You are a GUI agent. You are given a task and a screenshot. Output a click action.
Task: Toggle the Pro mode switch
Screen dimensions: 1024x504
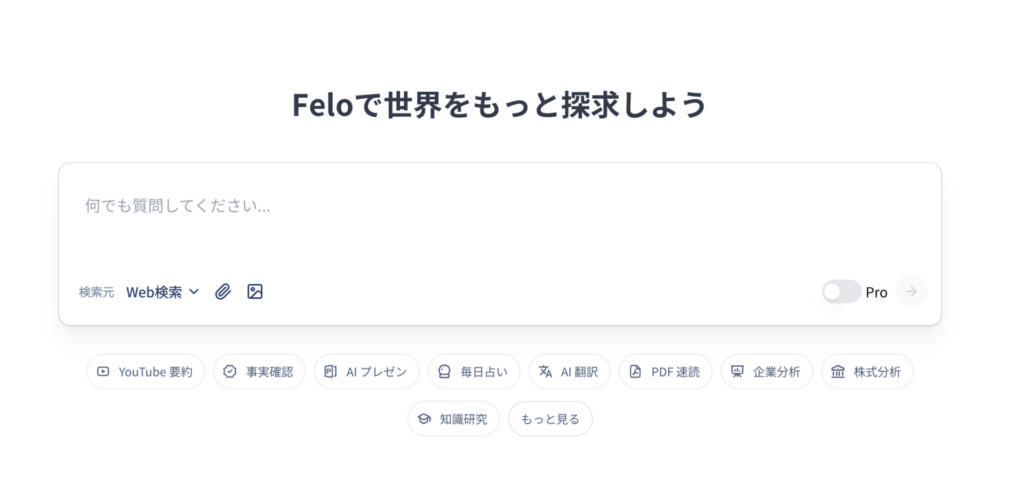pos(841,292)
